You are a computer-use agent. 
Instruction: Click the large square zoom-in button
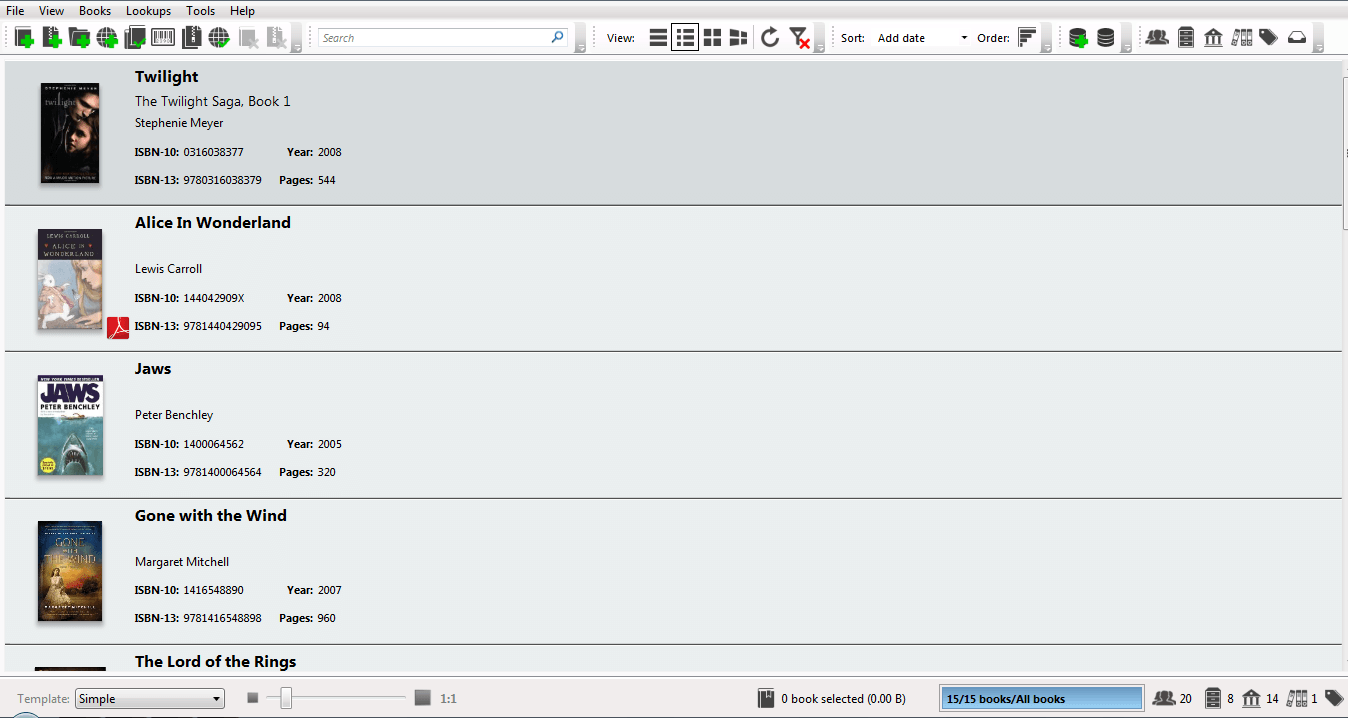(422, 698)
